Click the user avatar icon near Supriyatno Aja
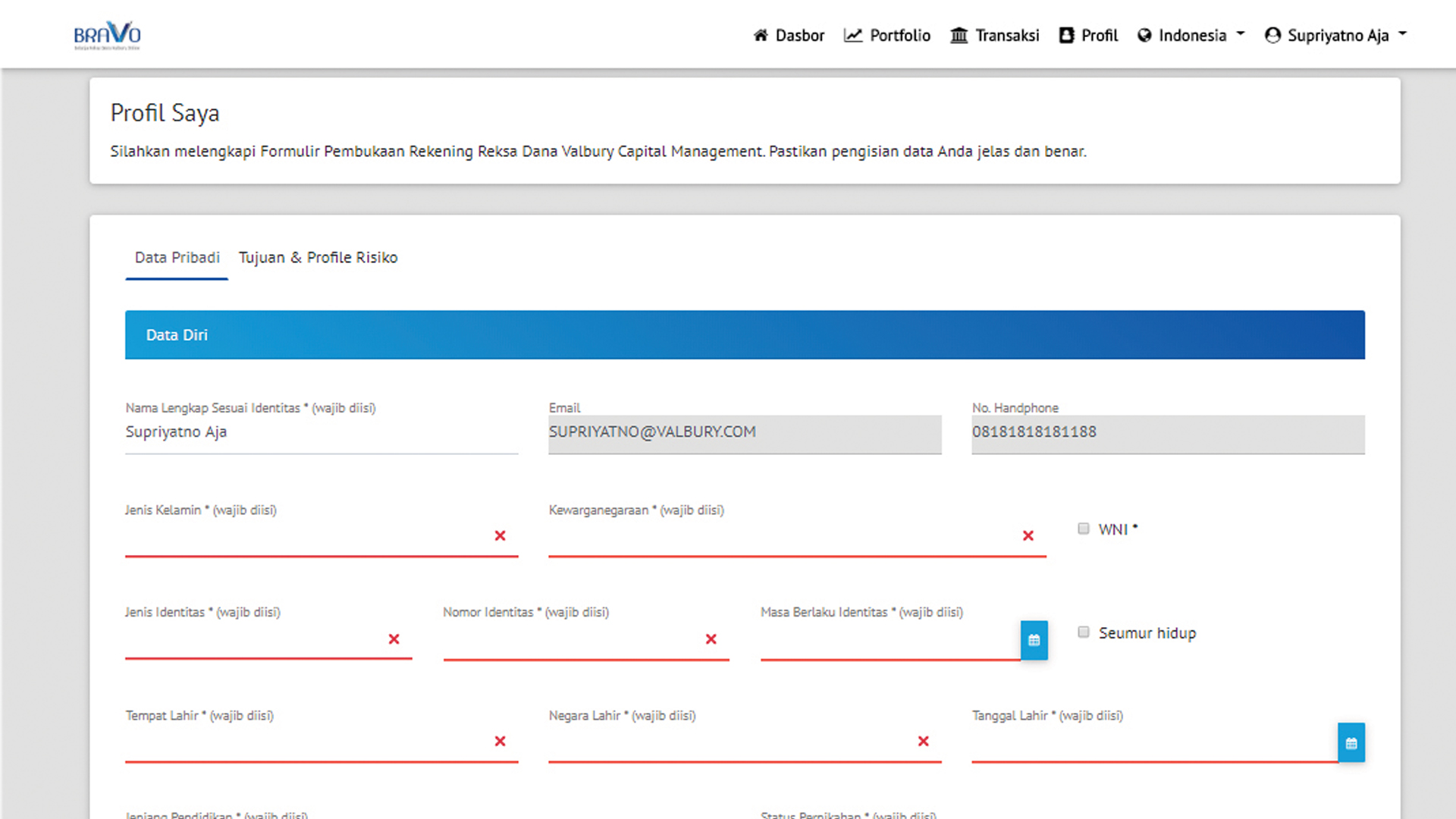The image size is (1456, 819). click(1272, 35)
